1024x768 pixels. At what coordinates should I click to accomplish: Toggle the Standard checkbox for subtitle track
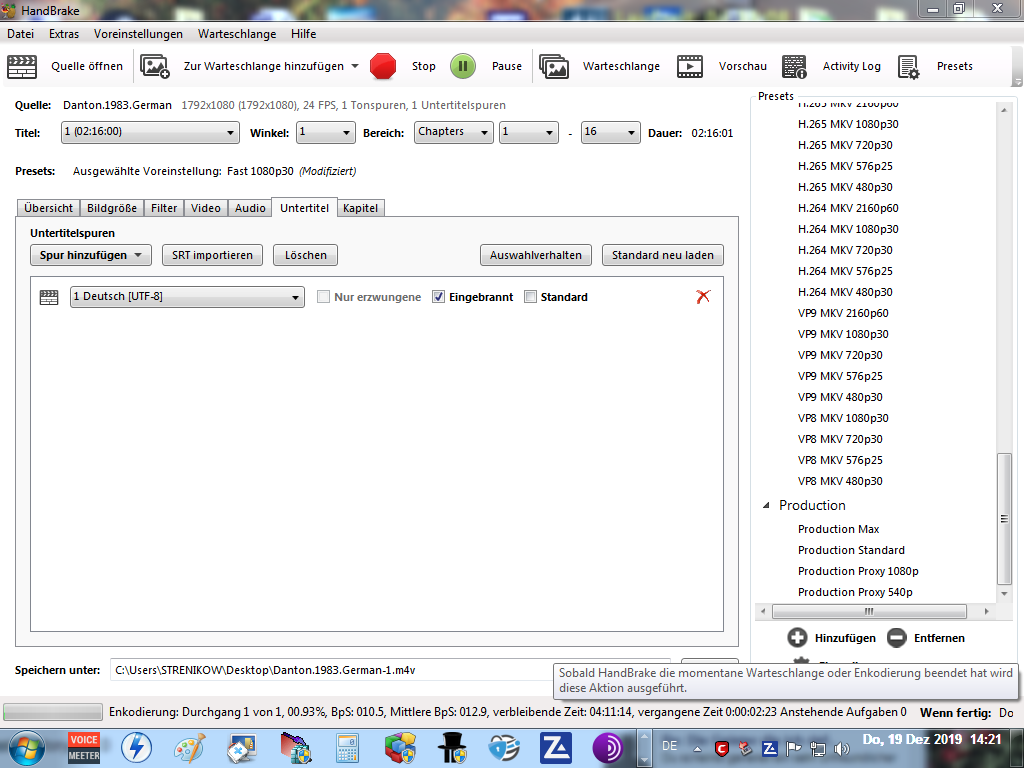[530, 297]
